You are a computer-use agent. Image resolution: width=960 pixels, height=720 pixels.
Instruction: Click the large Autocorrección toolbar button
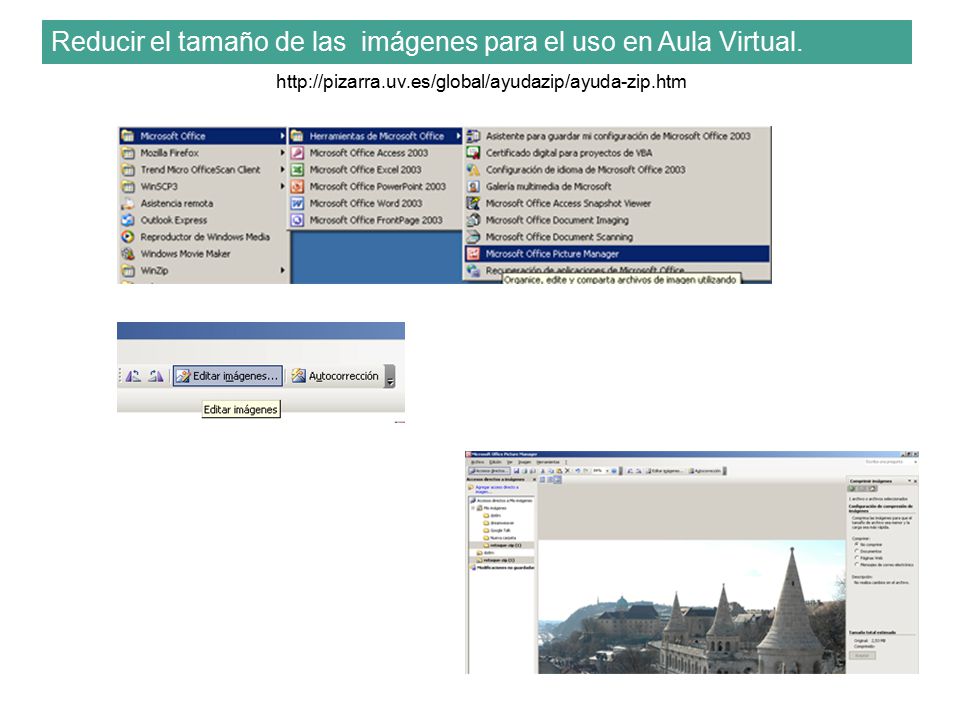(x=335, y=376)
